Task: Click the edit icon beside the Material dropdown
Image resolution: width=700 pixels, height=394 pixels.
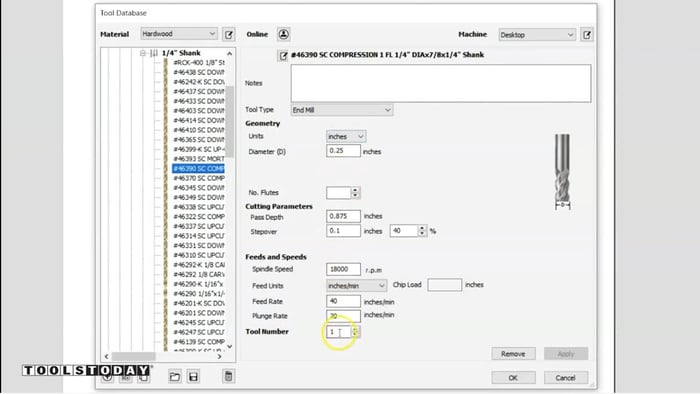Action: [229, 34]
